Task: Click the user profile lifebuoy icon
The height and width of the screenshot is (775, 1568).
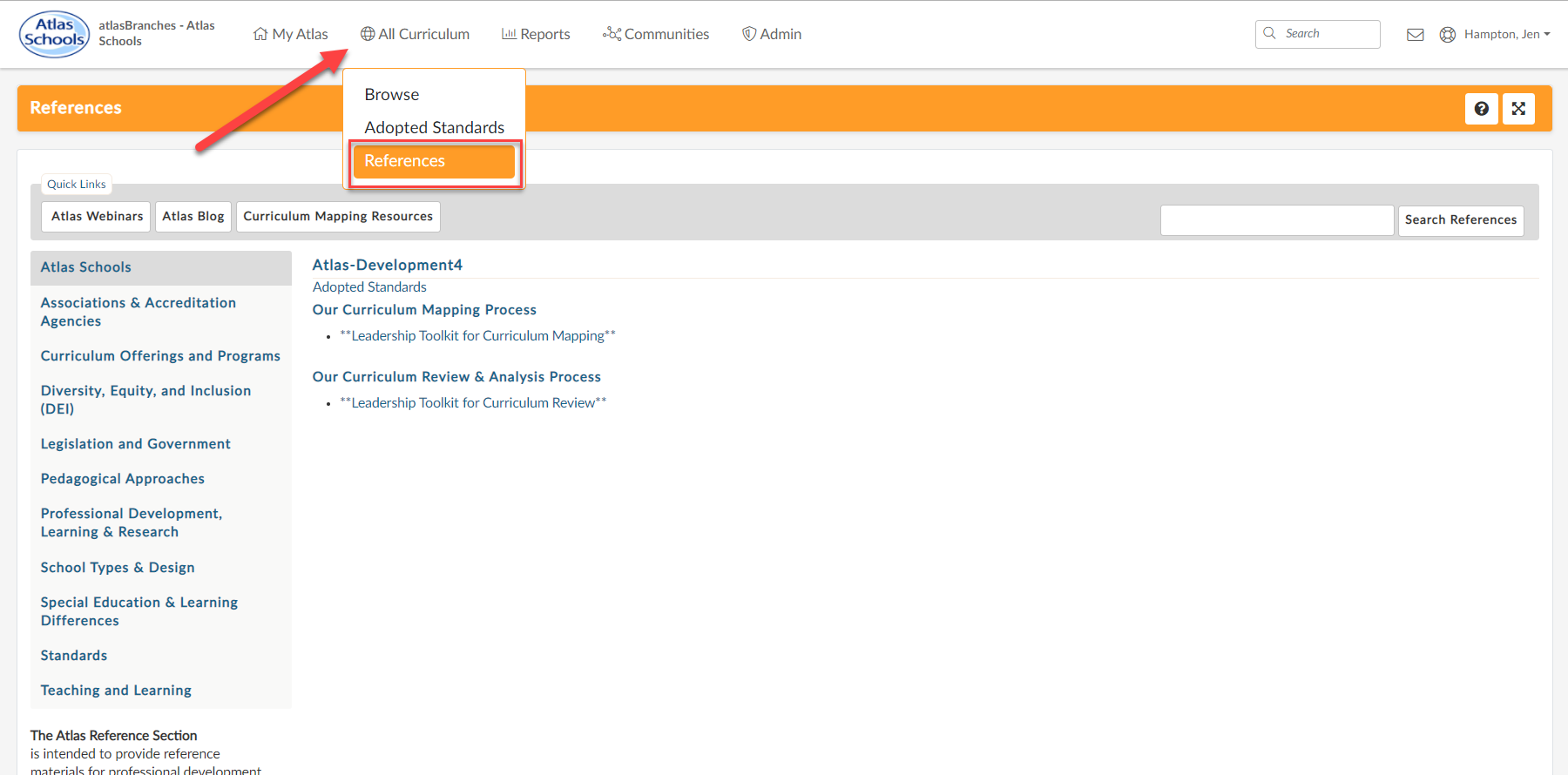Action: click(1448, 35)
